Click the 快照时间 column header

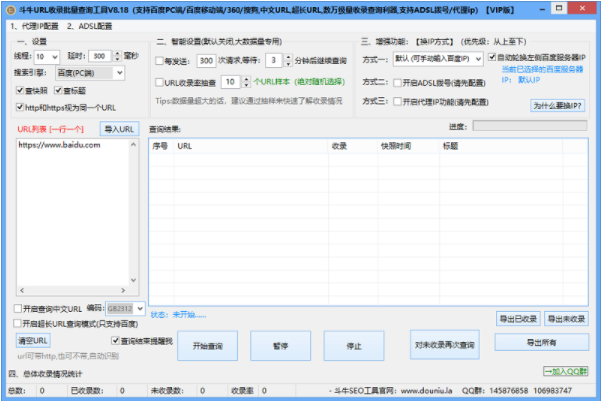click(x=408, y=146)
